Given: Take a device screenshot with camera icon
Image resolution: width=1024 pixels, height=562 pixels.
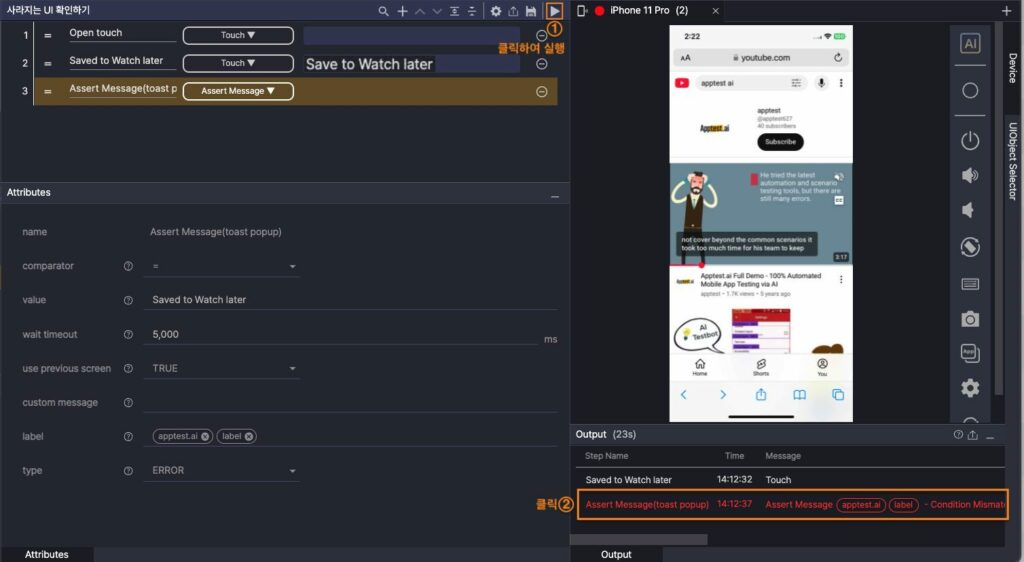Looking at the screenshot, I should (x=969, y=319).
